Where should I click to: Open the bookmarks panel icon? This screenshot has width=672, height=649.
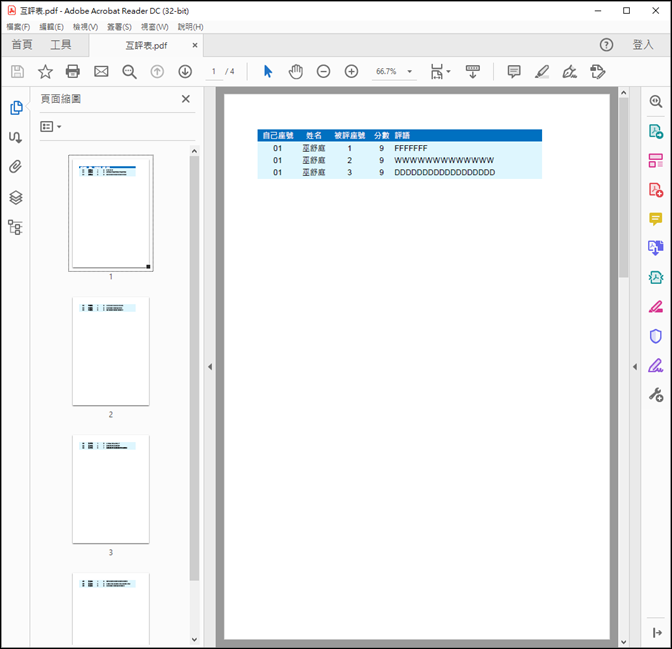pyautogui.click(x=15, y=138)
